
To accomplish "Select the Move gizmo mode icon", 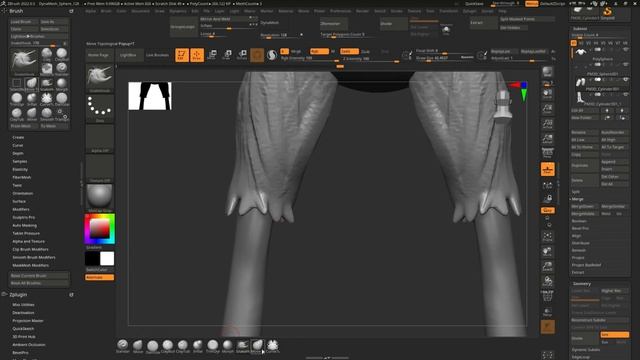I will (212, 55).
